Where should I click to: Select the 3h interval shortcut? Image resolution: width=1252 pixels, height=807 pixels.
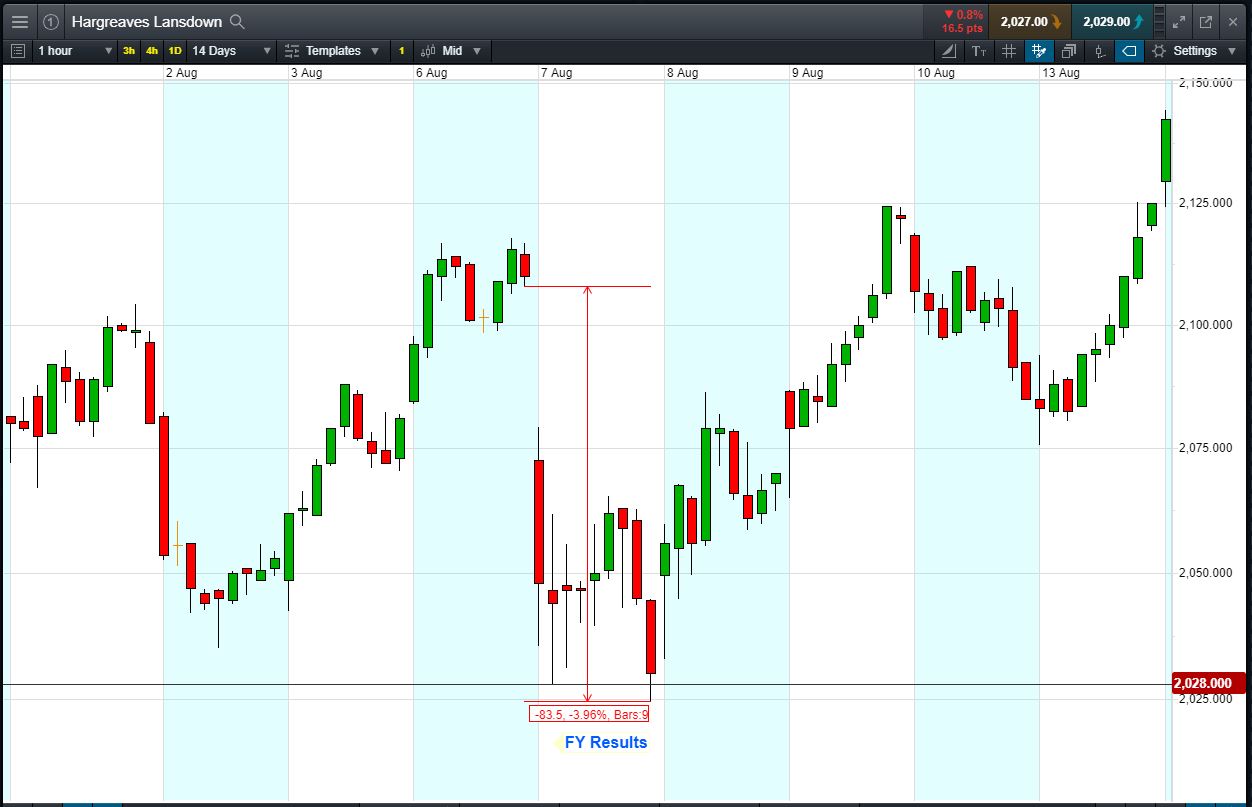tap(129, 50)
